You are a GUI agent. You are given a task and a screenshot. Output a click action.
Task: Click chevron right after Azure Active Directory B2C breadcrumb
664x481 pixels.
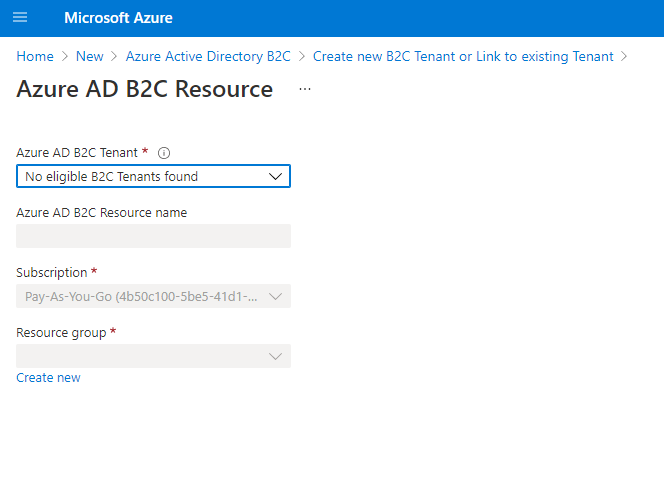pyautogui.click(x=302, y=57)
